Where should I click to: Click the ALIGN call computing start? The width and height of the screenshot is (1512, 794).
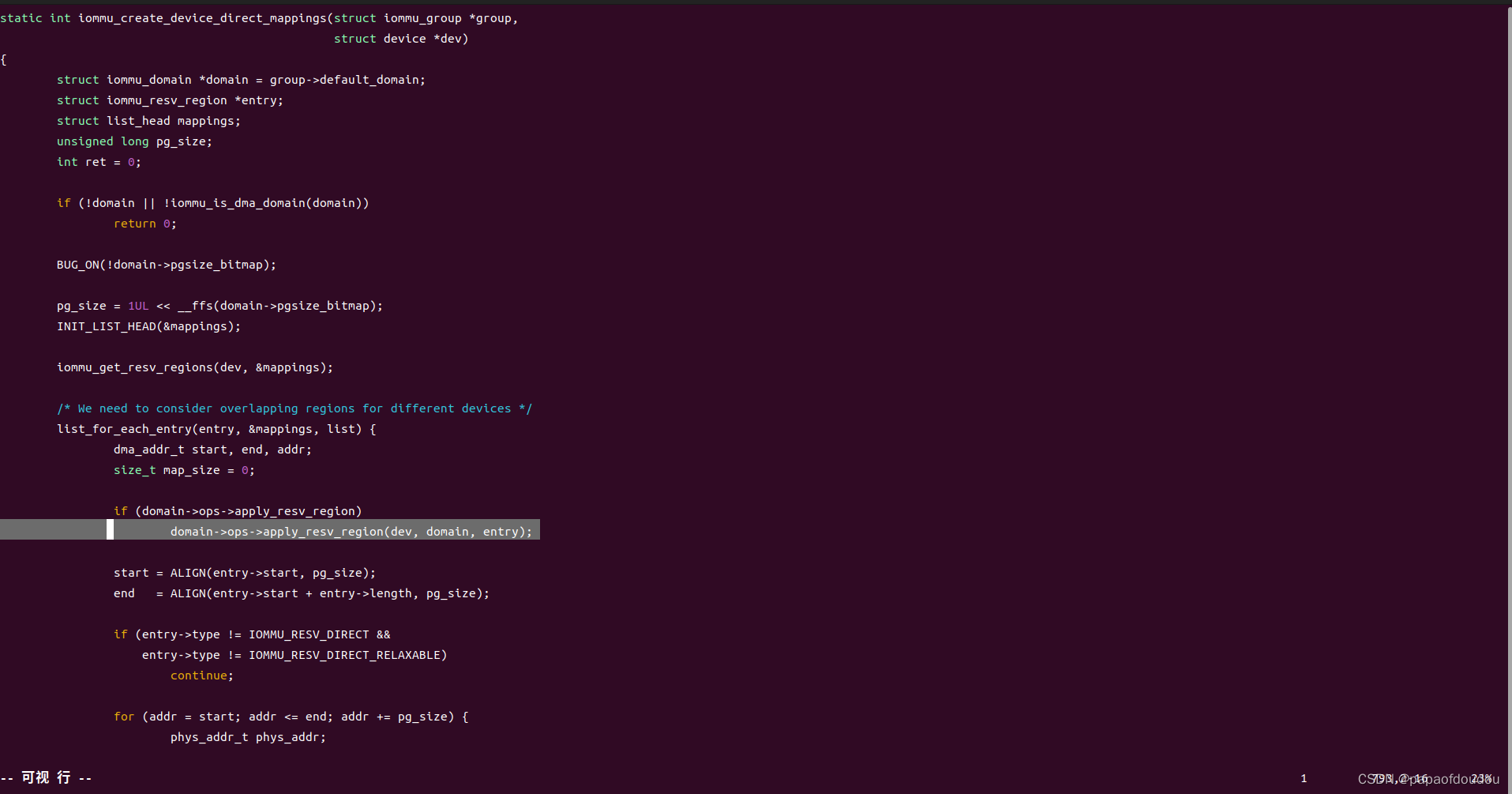(x=244, y=573)
